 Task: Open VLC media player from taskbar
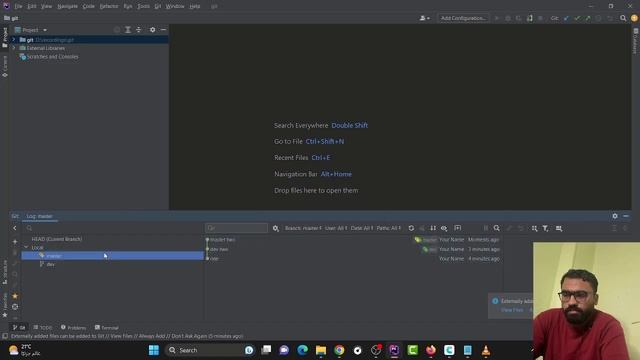[486, 350]
